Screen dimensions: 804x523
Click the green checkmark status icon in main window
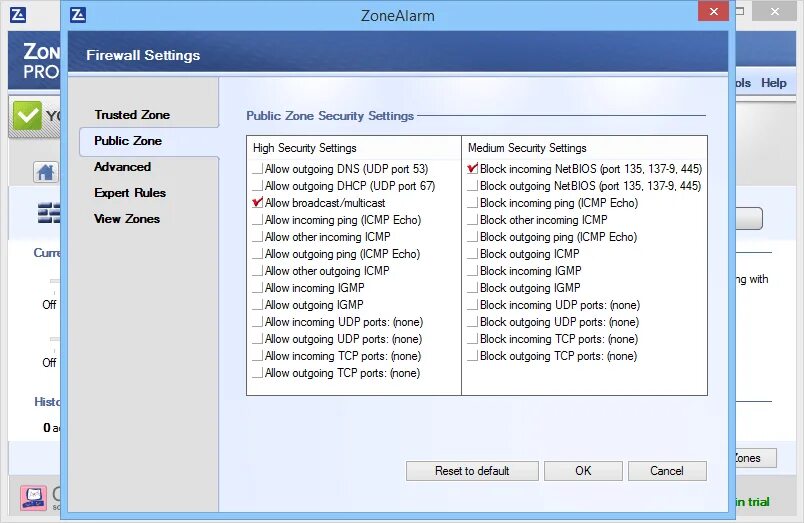(27, 116)
